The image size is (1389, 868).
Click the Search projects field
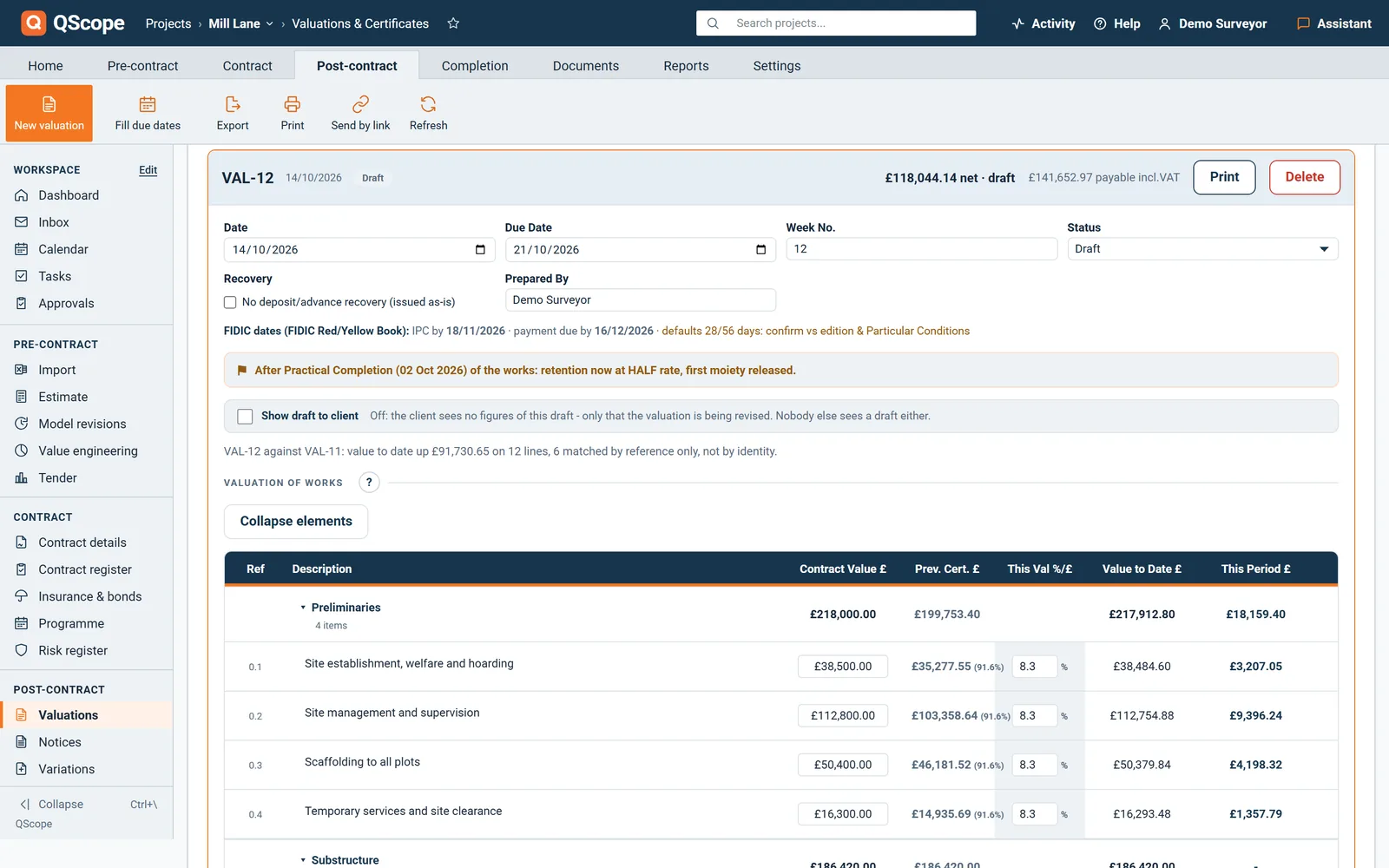click(836, 23)
